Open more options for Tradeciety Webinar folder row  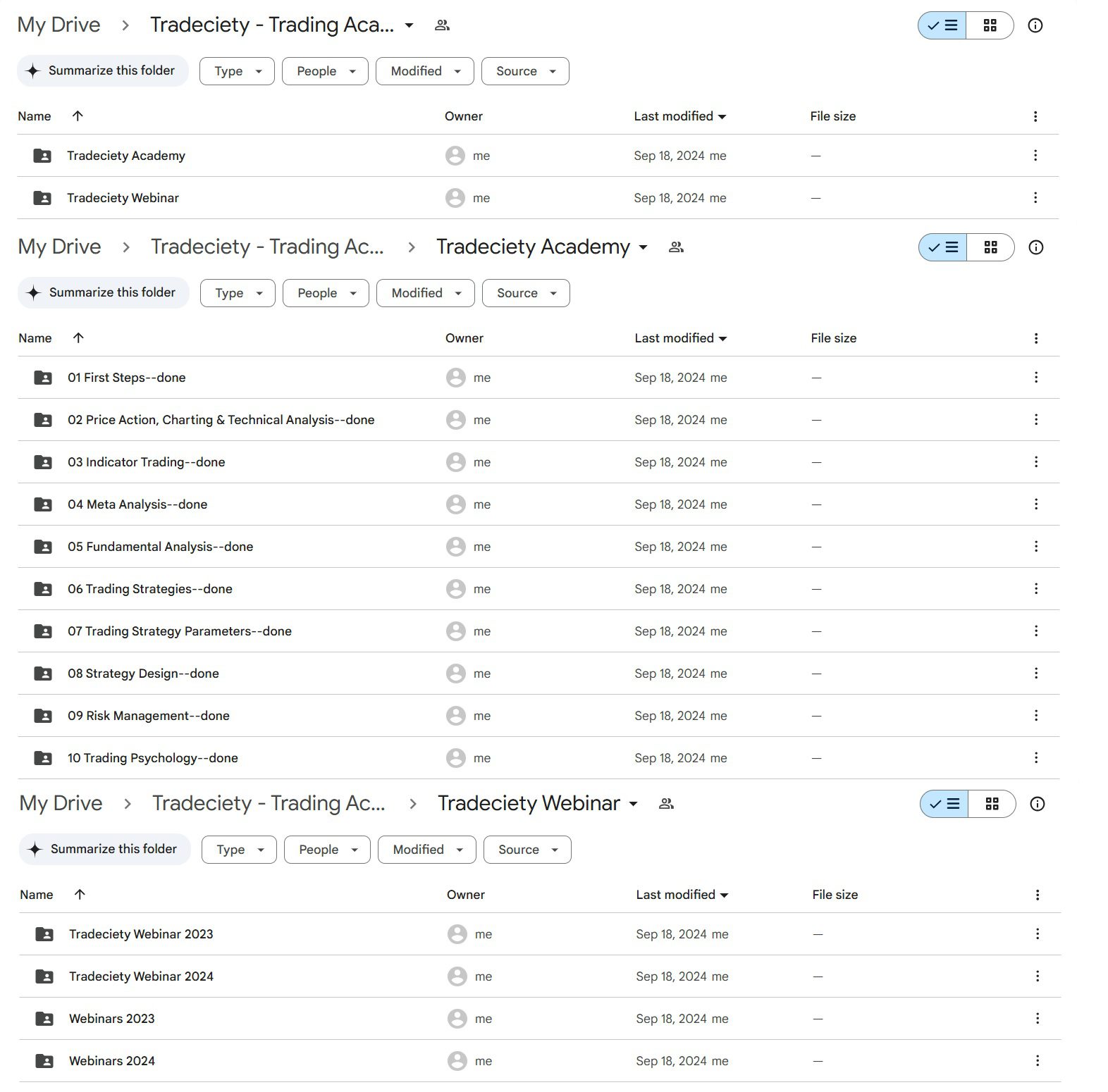(1035, 198)
